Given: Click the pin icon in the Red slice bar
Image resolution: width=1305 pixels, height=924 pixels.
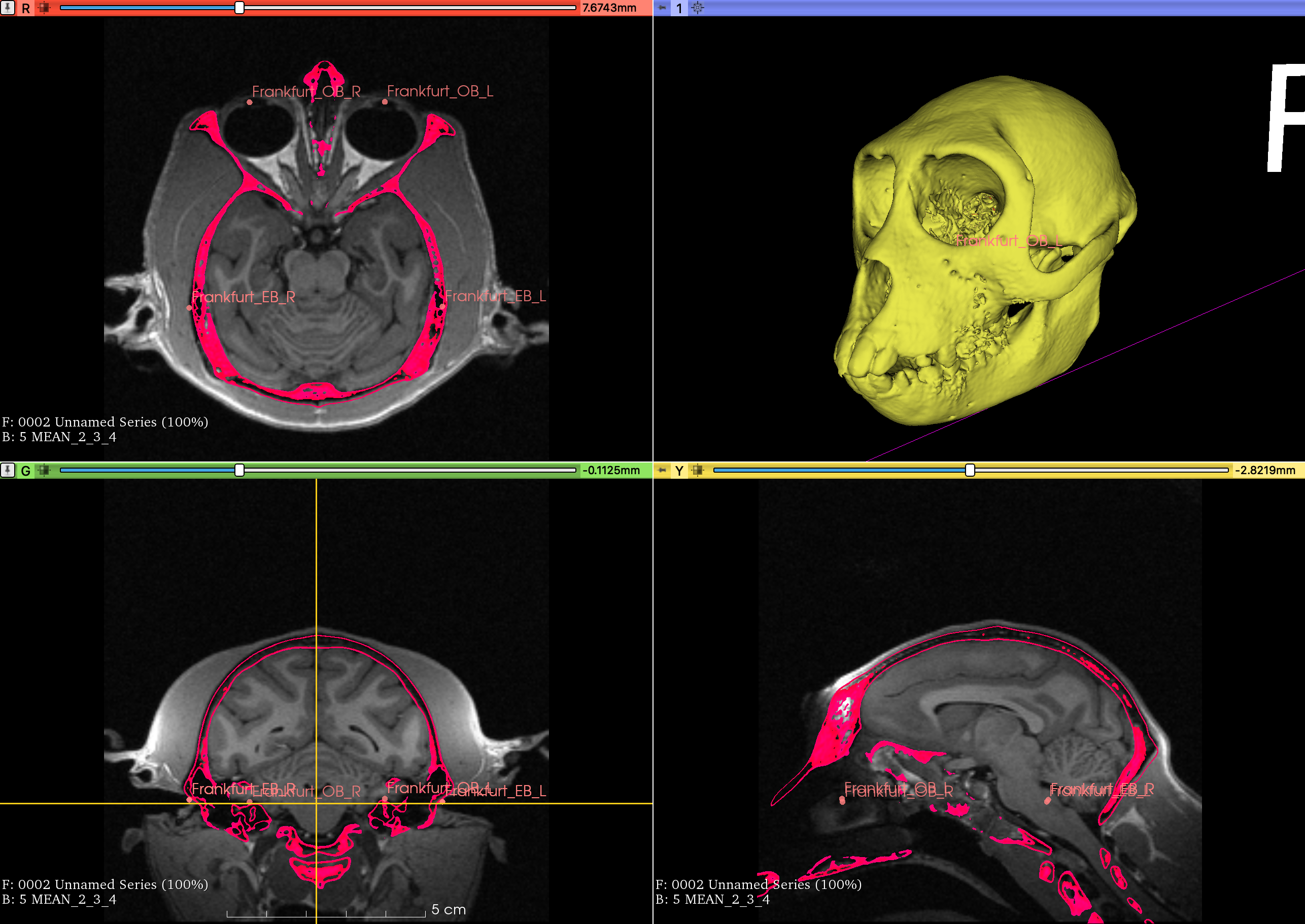Looking at the screenshot, I should click(x=8, y=8).
